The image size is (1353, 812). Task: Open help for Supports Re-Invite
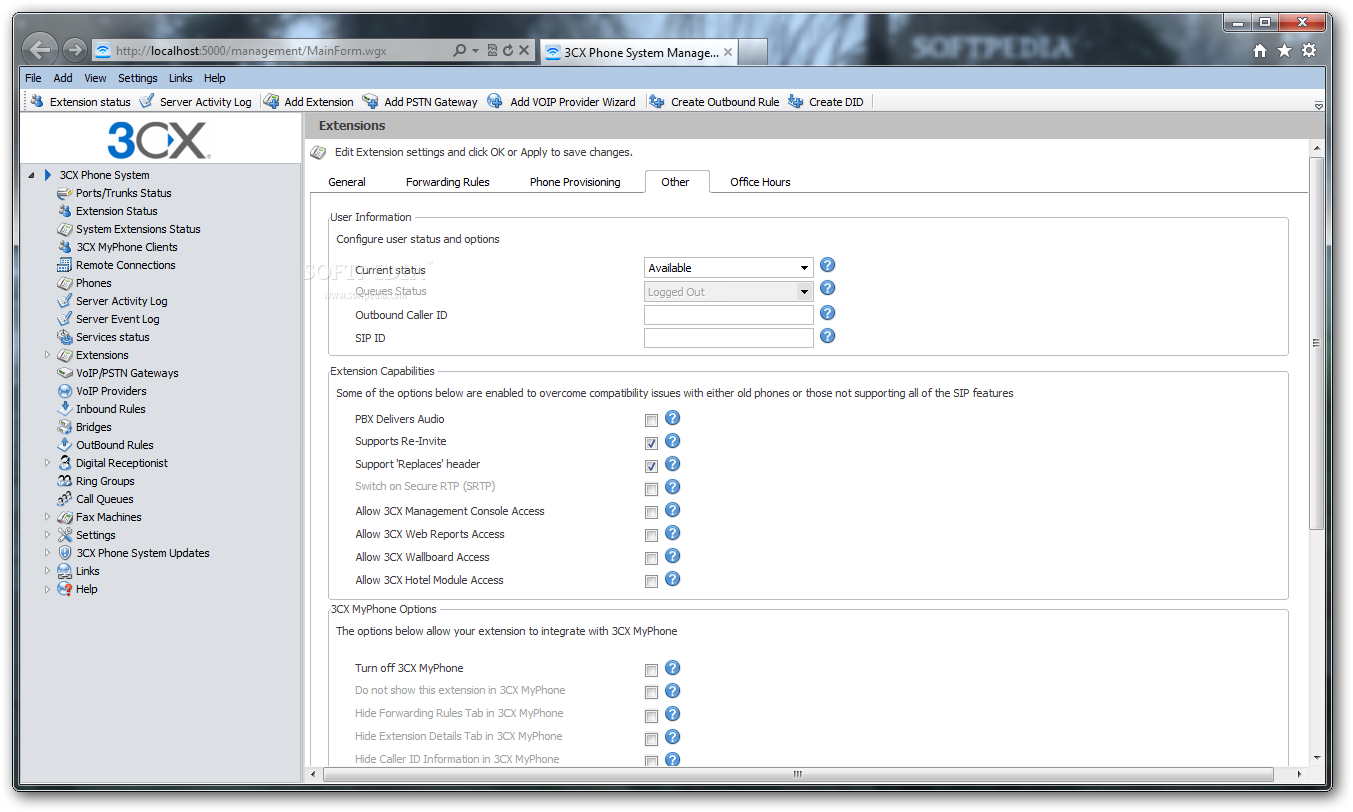[x=672, y=441]
